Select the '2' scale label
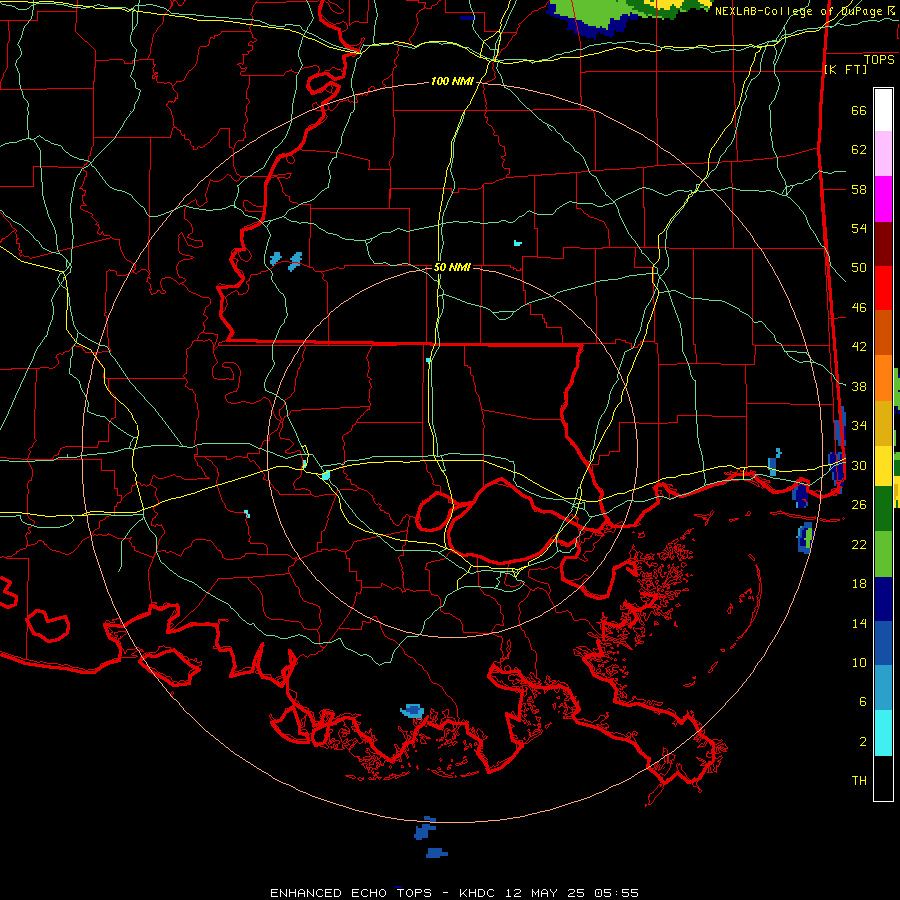This screenshot has height=900, width=900. point(863,742)
